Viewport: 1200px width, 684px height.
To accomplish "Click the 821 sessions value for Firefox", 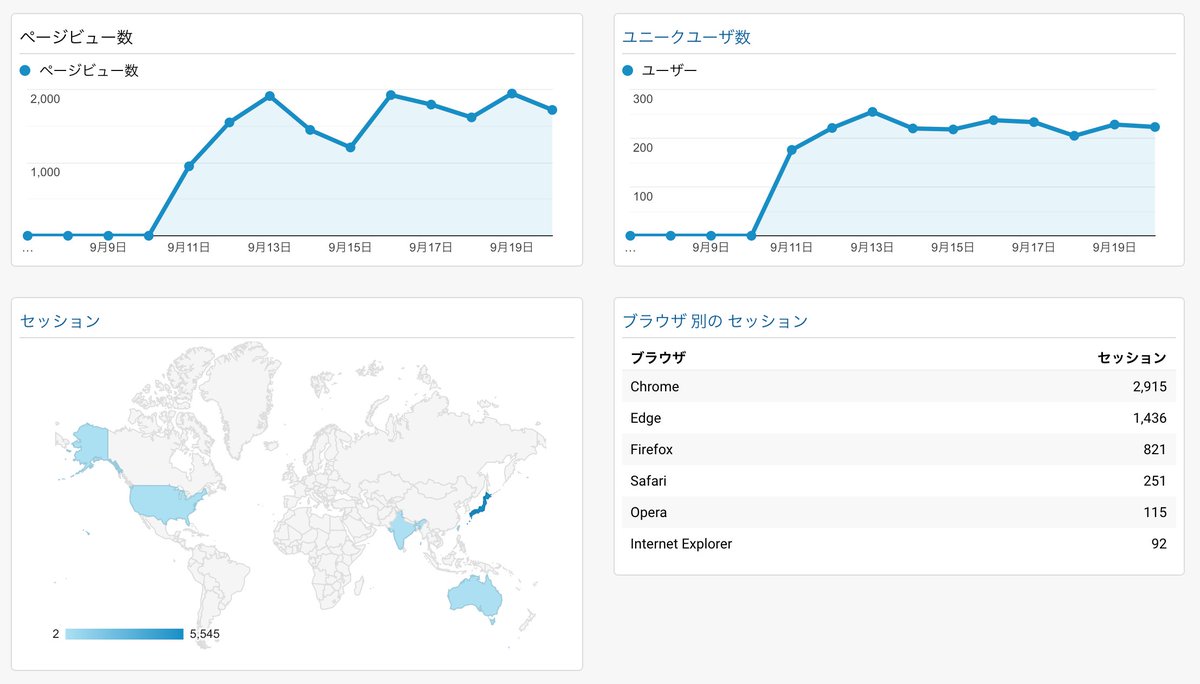I will pos(1155,450).
